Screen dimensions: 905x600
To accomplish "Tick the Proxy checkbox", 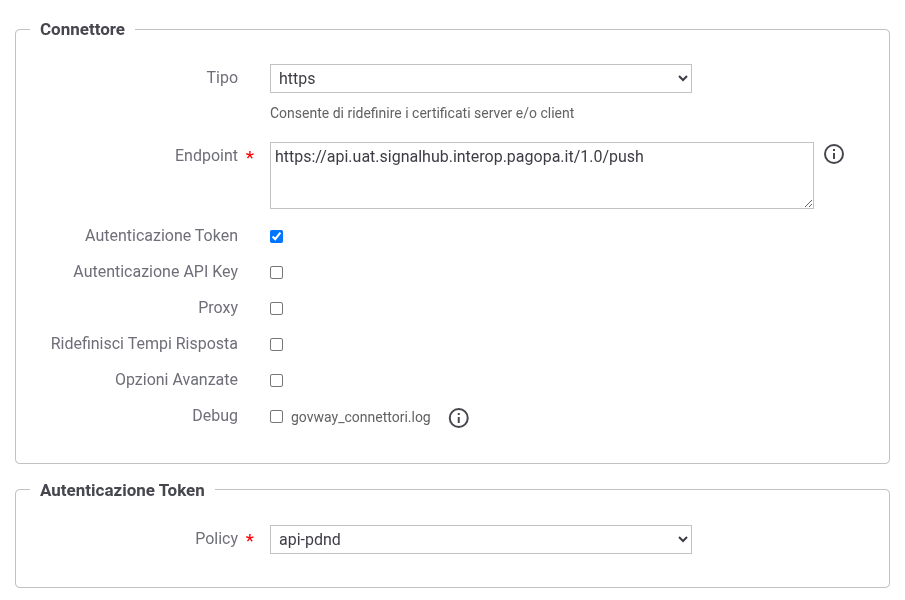I will tap(276, 309).
